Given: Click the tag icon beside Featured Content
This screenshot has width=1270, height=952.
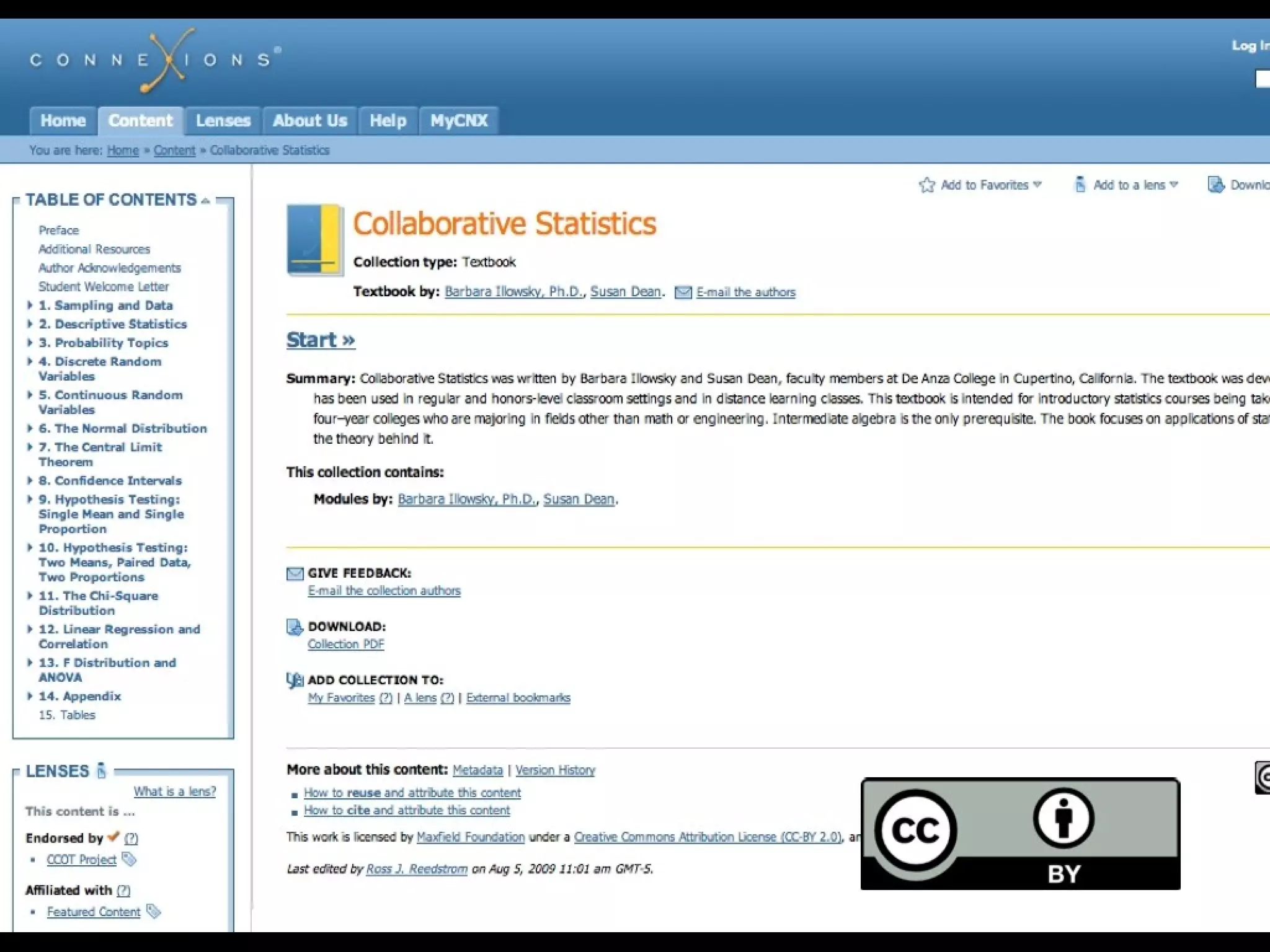Looking at the screenshot, I should coord(153,911).
